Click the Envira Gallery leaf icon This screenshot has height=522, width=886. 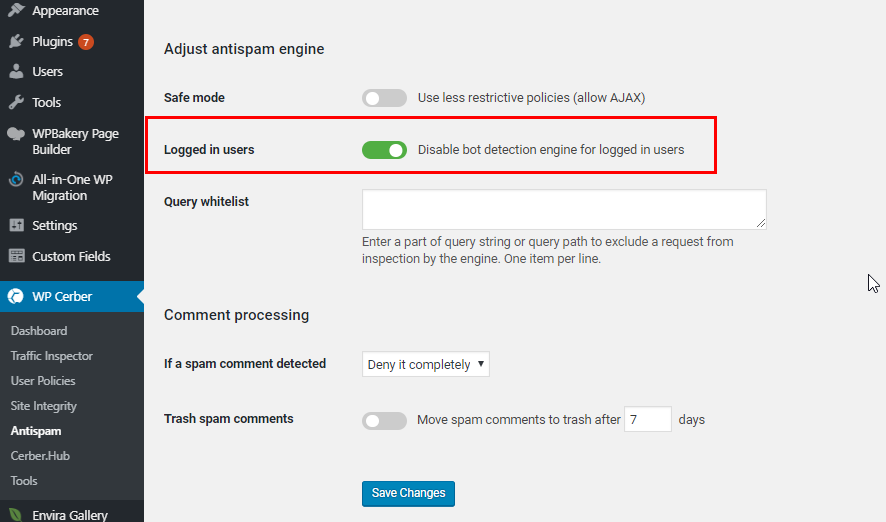click(x=16, y=516)
